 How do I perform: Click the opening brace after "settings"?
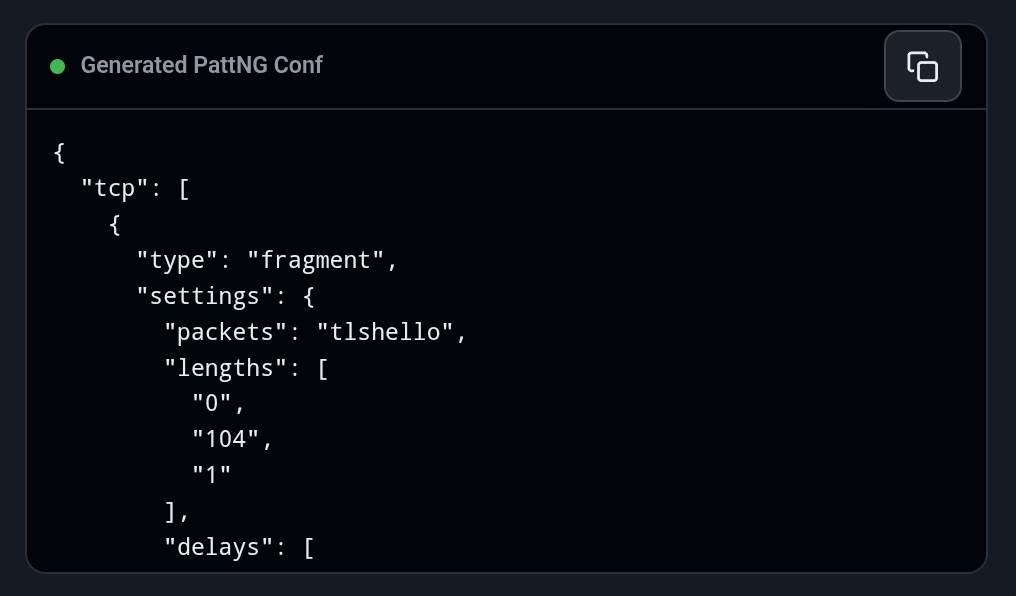tap(308, 297)
